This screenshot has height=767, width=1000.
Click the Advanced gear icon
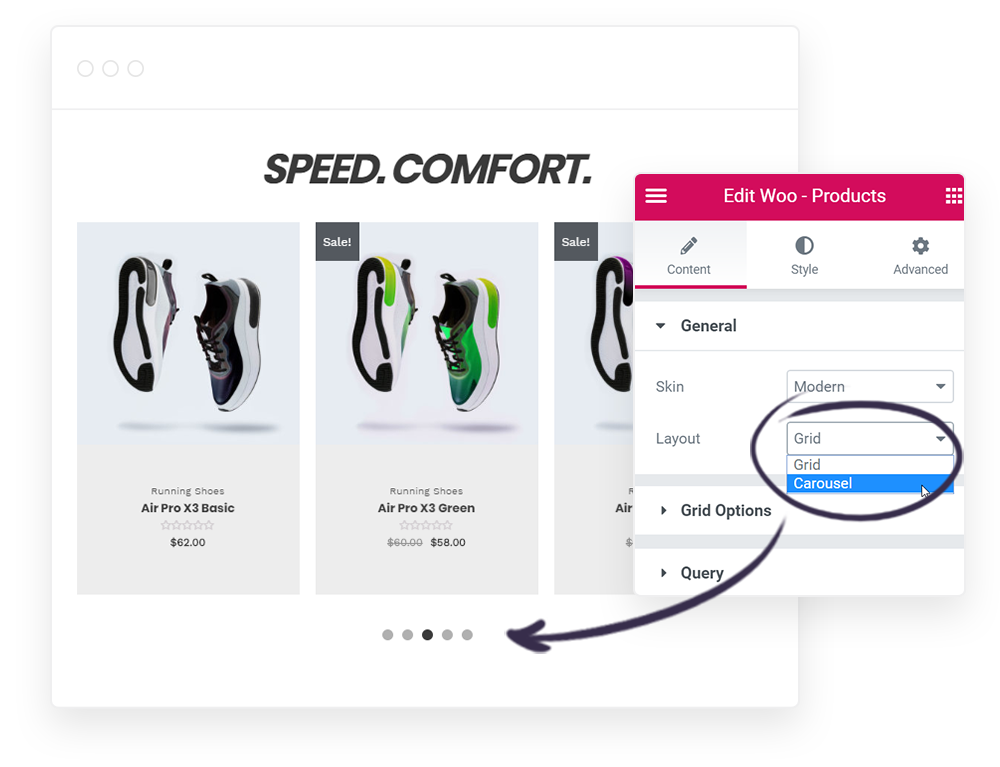[x=920, y=245]
